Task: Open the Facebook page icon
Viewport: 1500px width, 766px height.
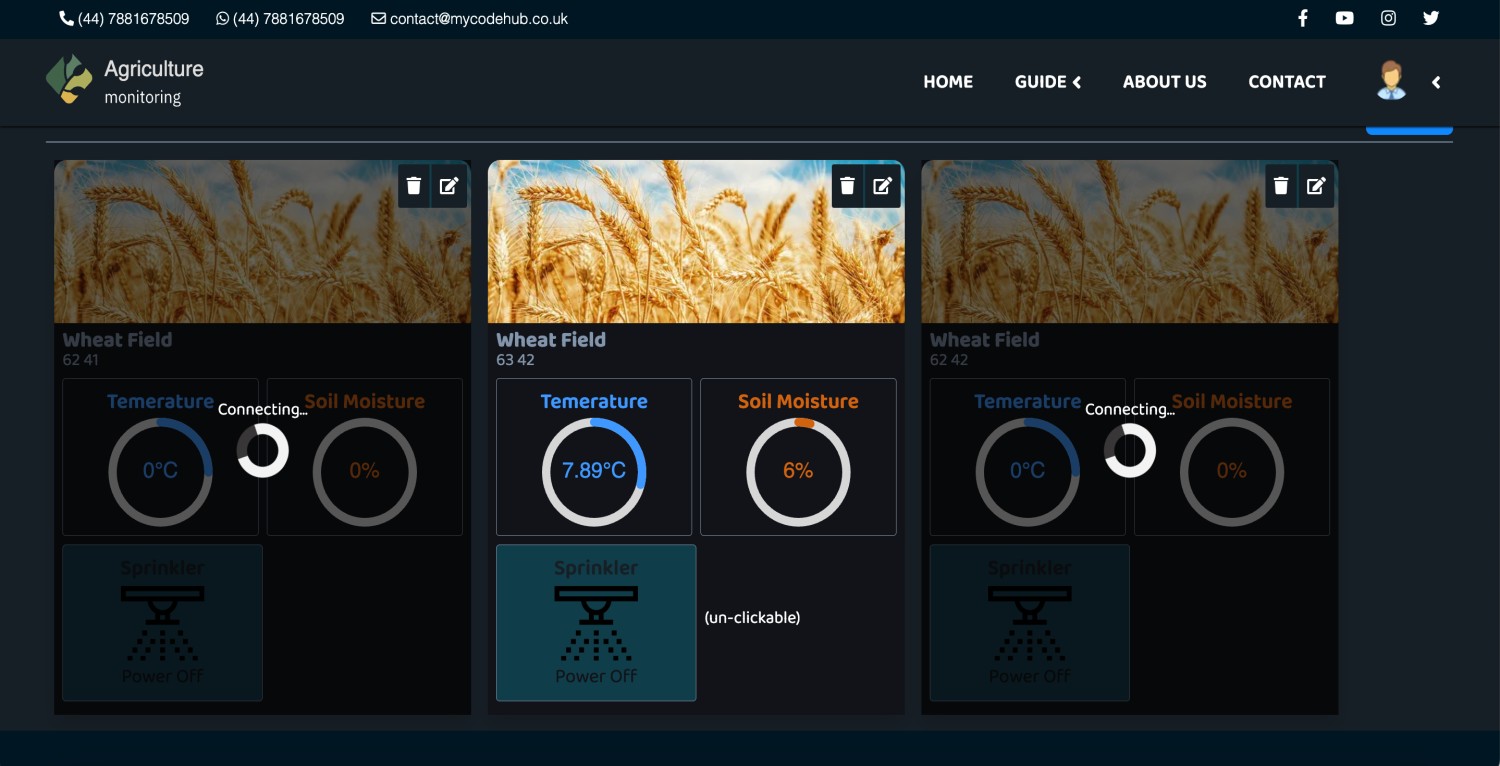Action: [1302, 18]
